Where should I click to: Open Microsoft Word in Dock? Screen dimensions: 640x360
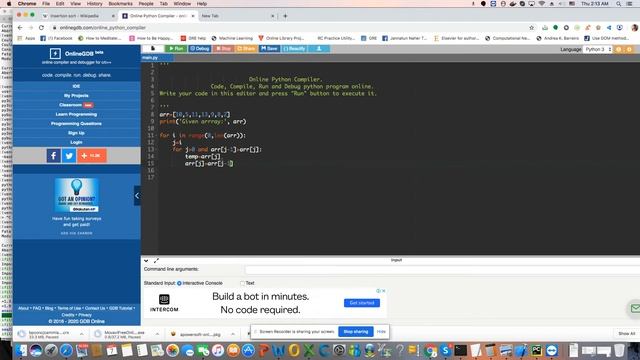[x=278, y=350]
